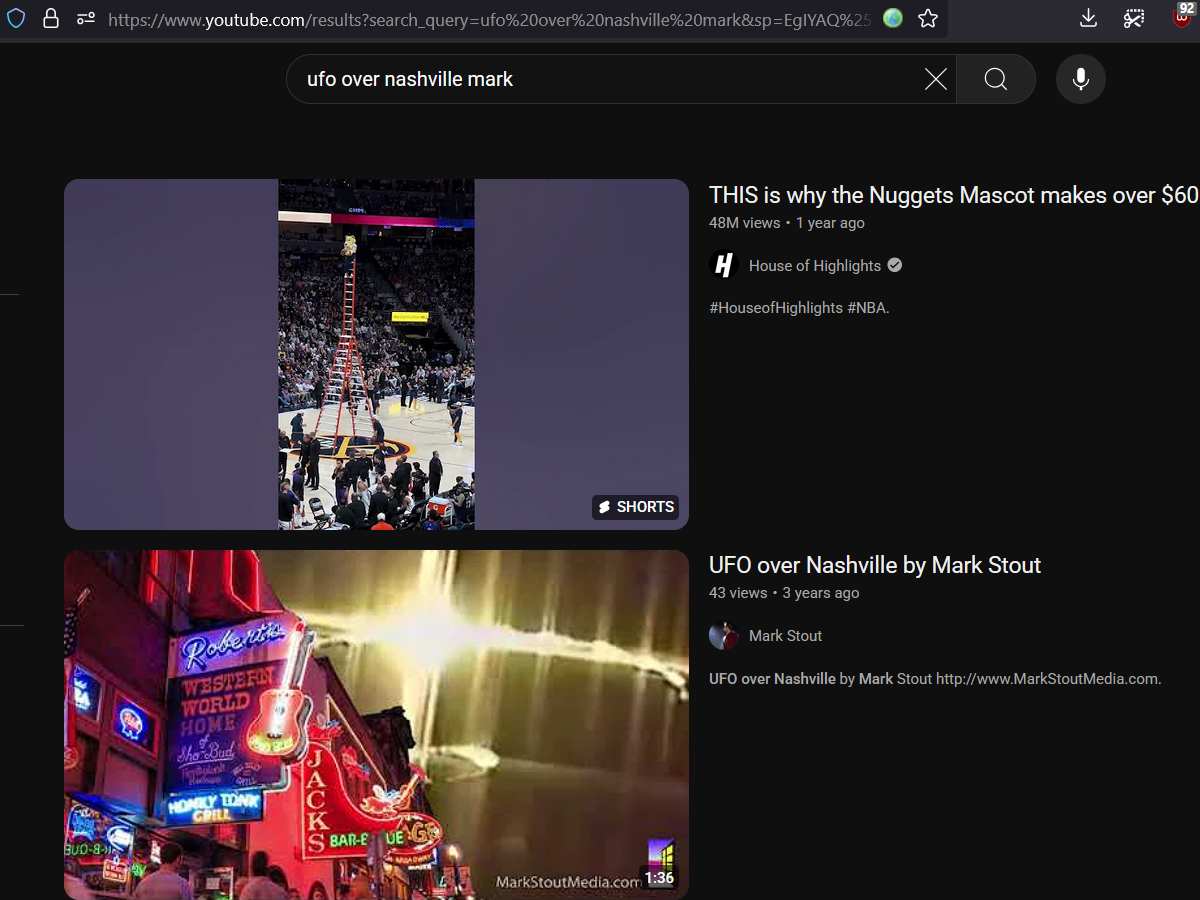Click inside the YouTube search input field
The width and height of the screenshot is (1200, 900).
[600, 79]
